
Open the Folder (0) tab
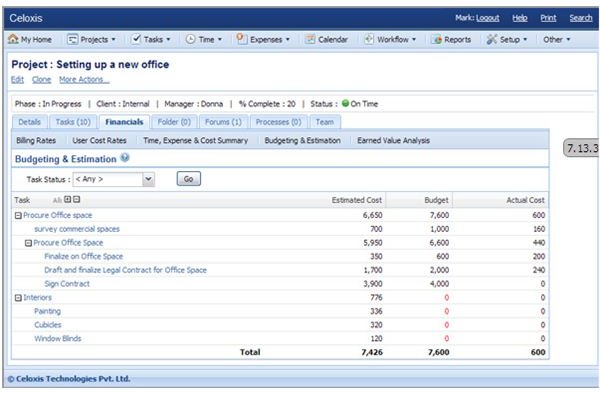(174, 122)
